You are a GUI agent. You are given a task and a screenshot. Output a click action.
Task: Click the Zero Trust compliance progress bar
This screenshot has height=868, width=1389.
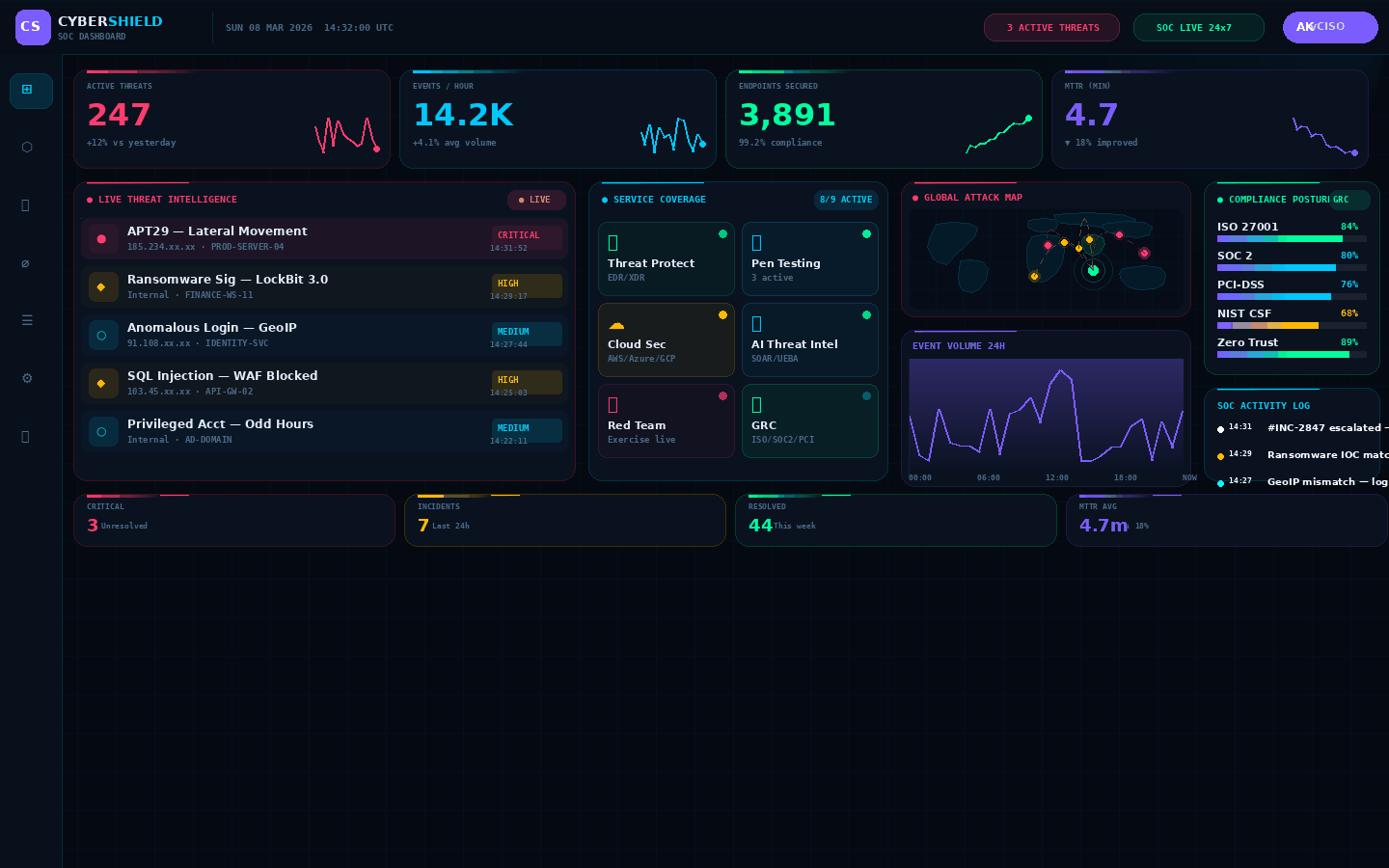(x=1291, y=353)
